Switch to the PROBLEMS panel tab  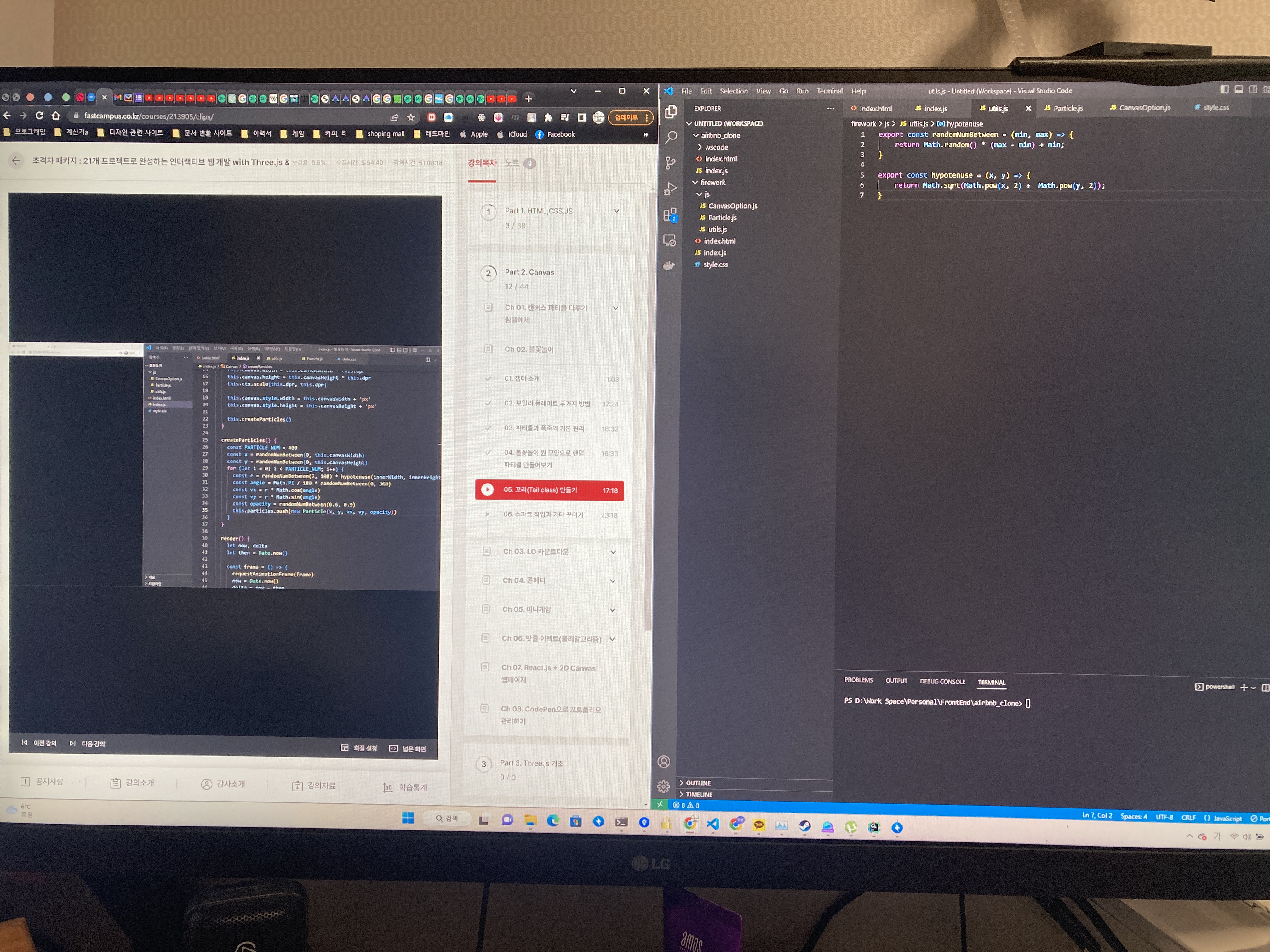(x=858, y=680)
